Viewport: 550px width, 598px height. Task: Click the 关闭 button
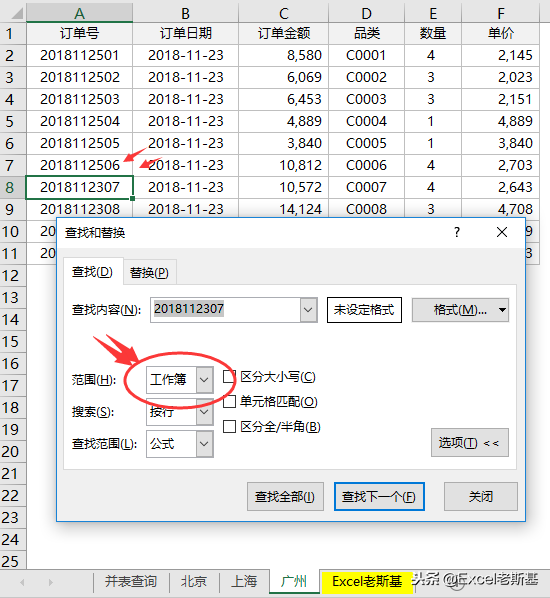click(481, 497)
